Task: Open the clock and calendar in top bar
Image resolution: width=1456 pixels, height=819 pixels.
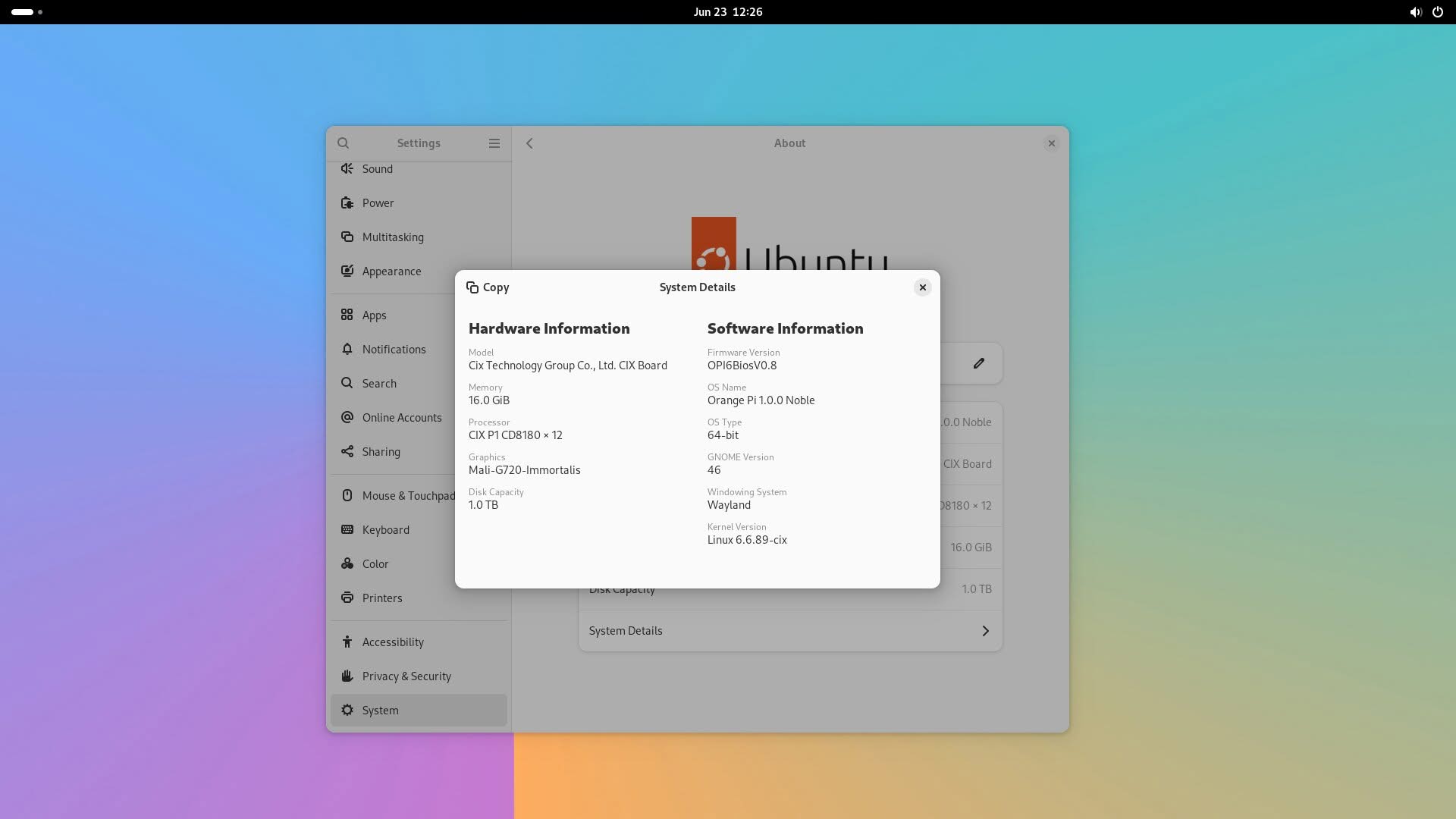Action: [728, 12]
